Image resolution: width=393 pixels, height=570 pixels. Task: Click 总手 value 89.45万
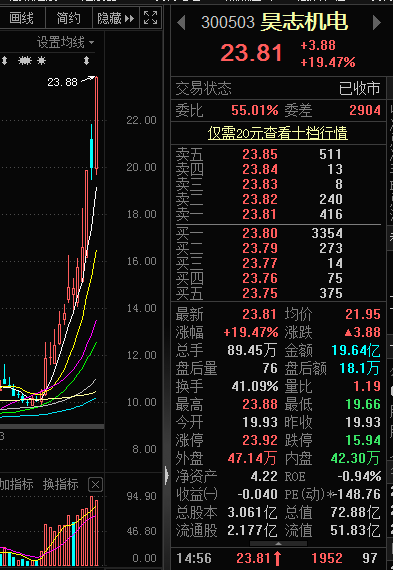point(252,350)
